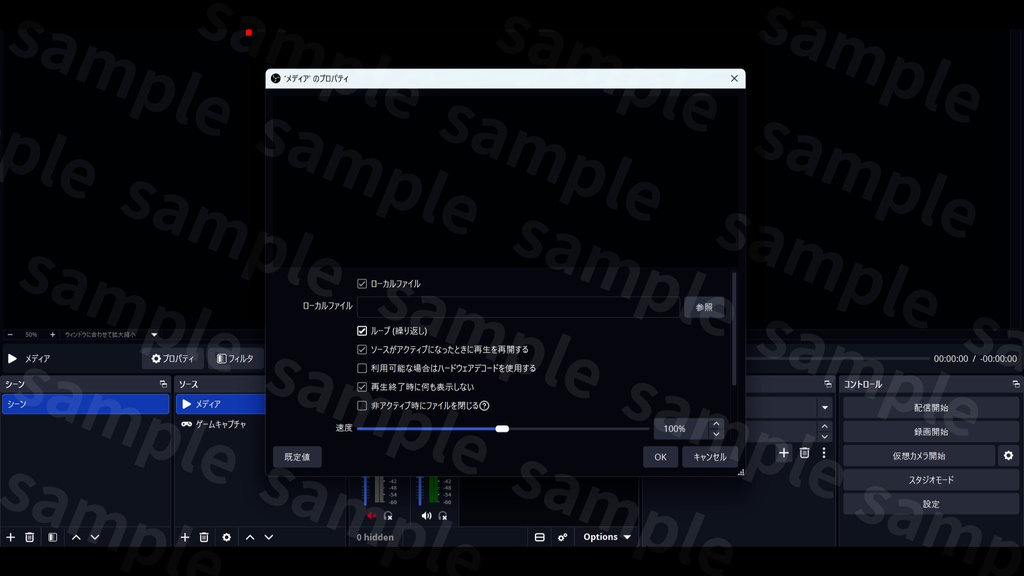Click the 速度 speed slider handle
This screenshot has width=1024, height=576.
pos(502,429)
